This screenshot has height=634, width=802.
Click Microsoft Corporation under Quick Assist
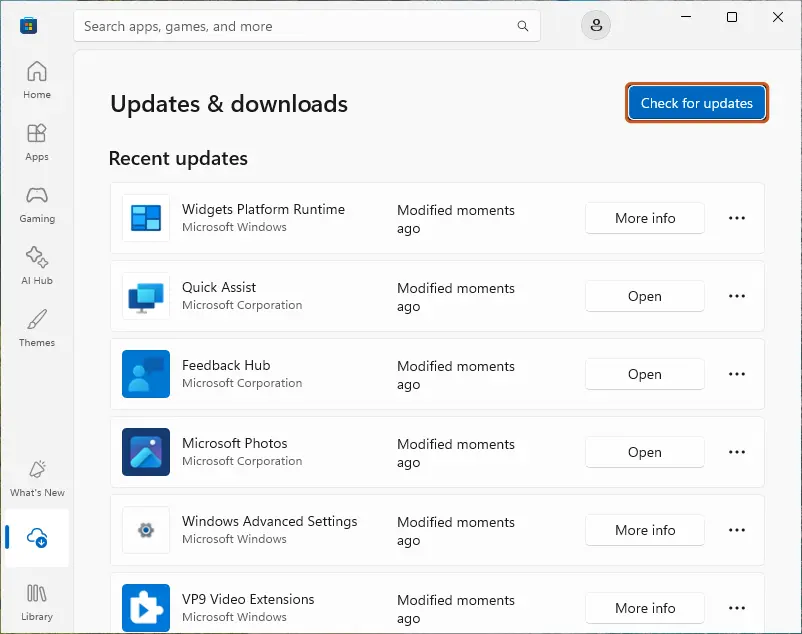click(x=242, y=305)
